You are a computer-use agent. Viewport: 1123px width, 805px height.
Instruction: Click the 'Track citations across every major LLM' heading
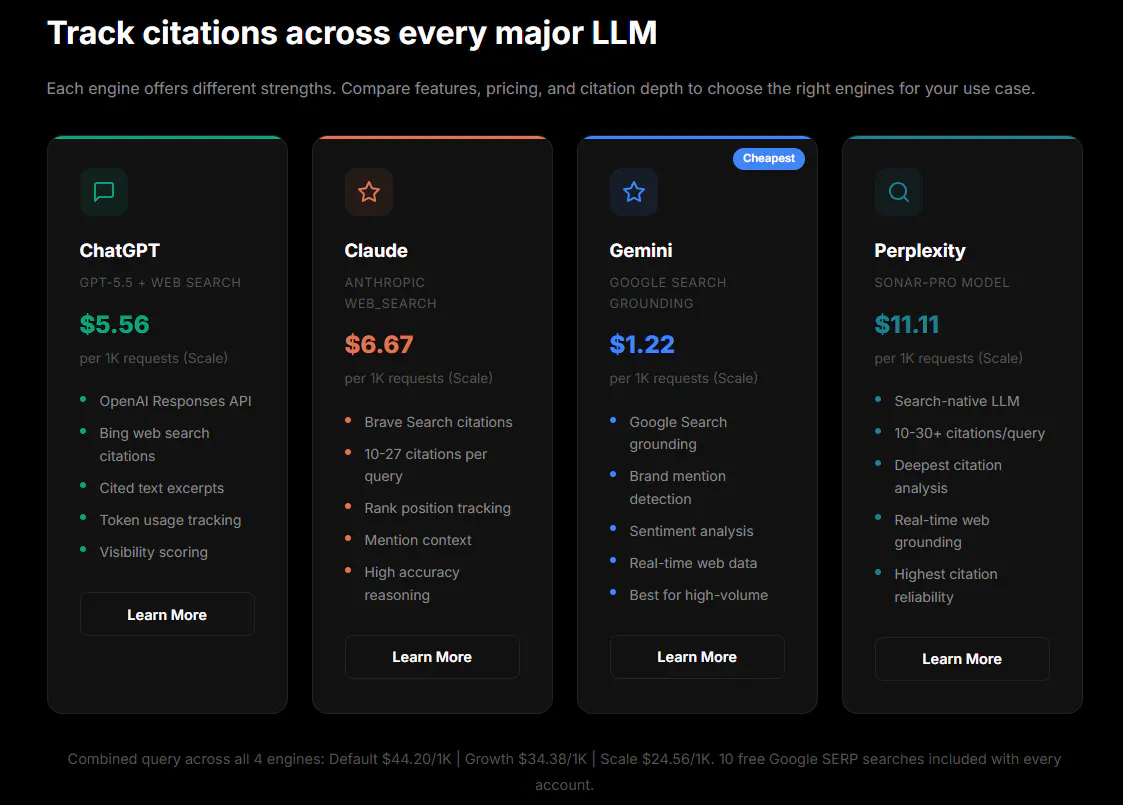[352, 34]
